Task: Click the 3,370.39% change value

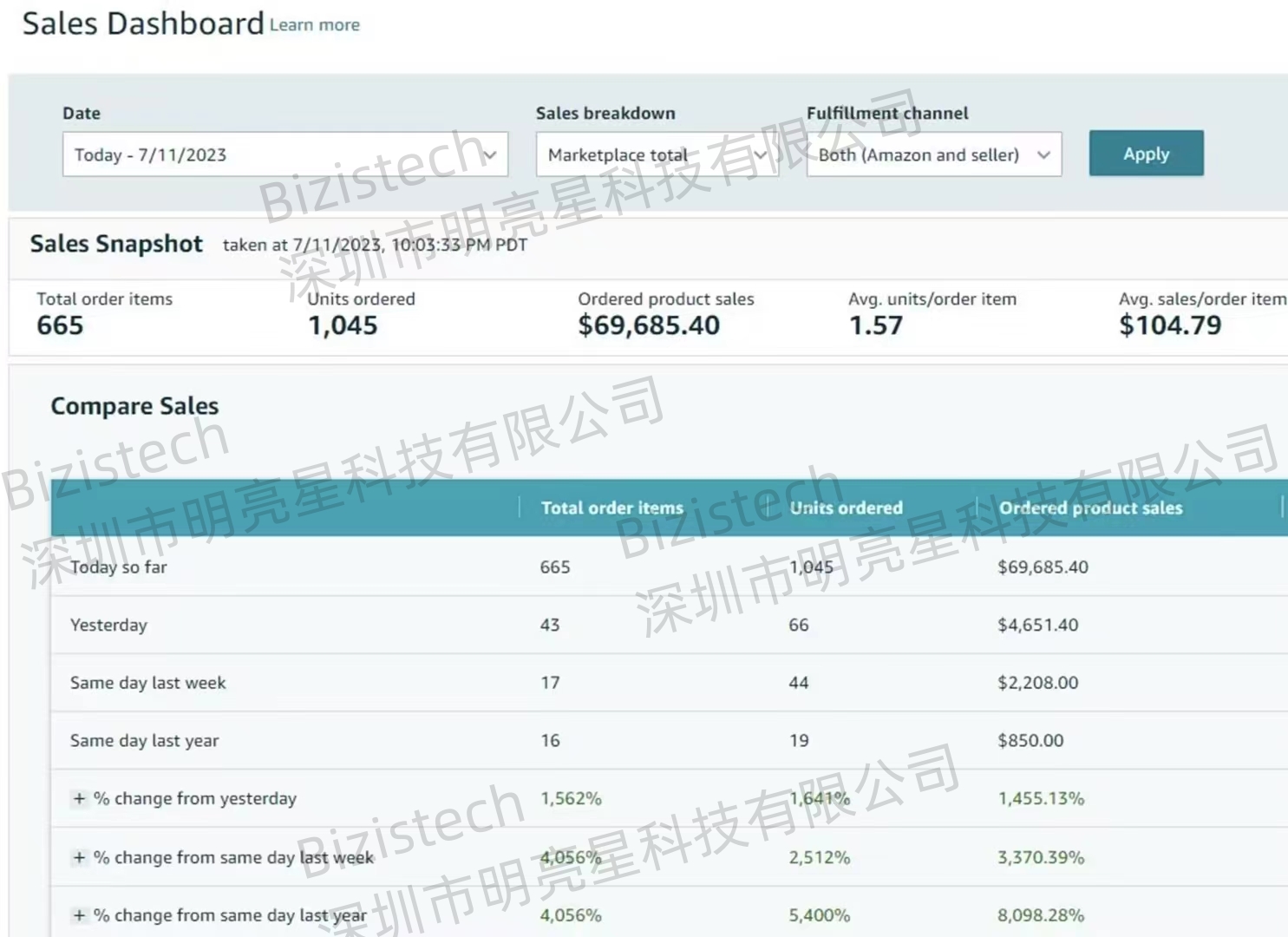Action: (1041, 857)
